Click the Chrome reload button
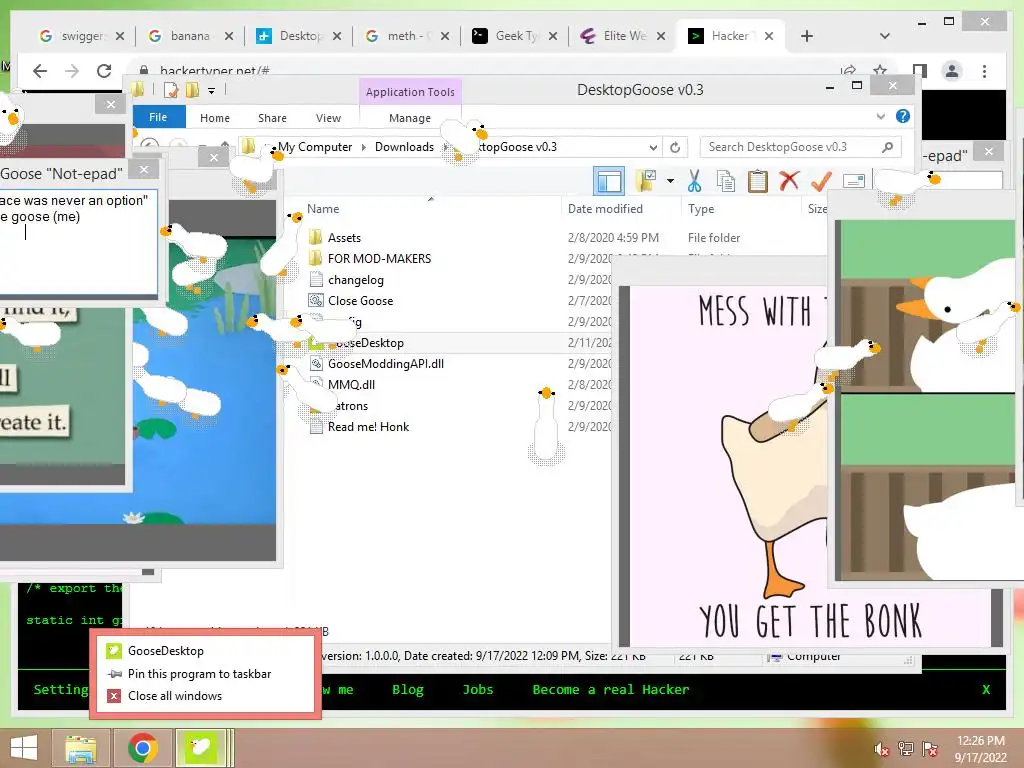 point(104,71)
